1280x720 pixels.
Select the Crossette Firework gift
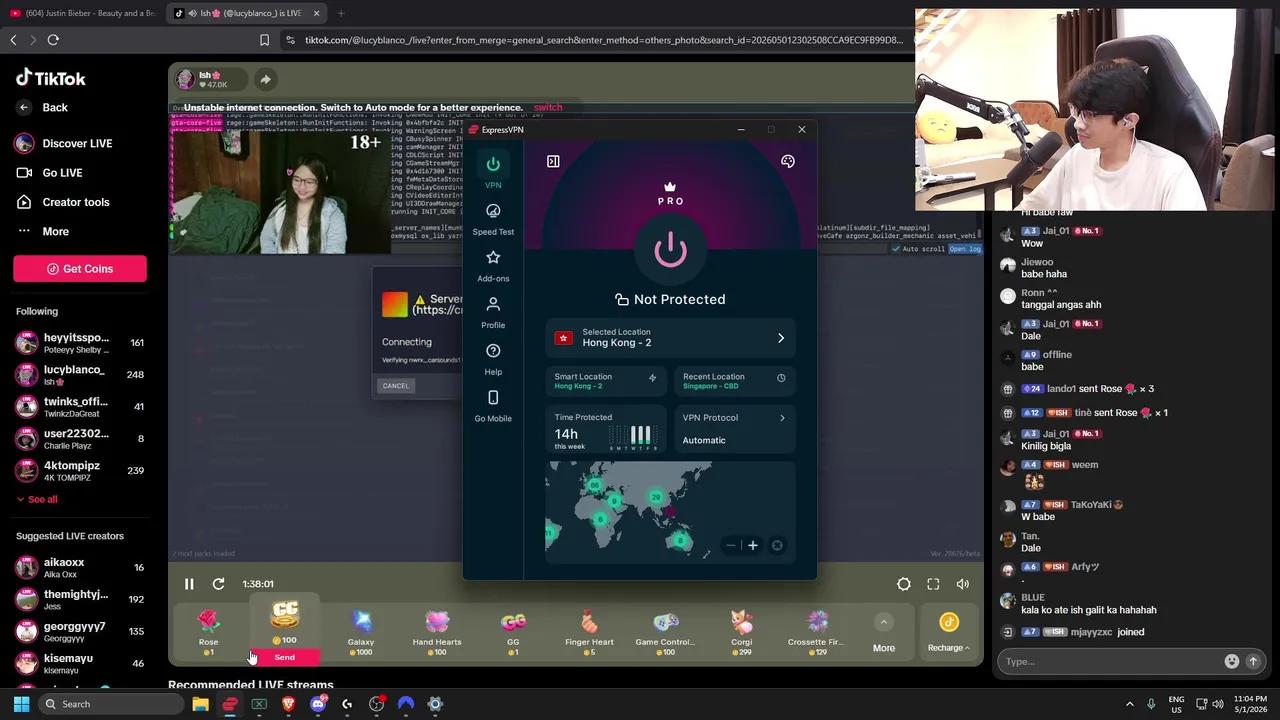[x=817, y=632]
